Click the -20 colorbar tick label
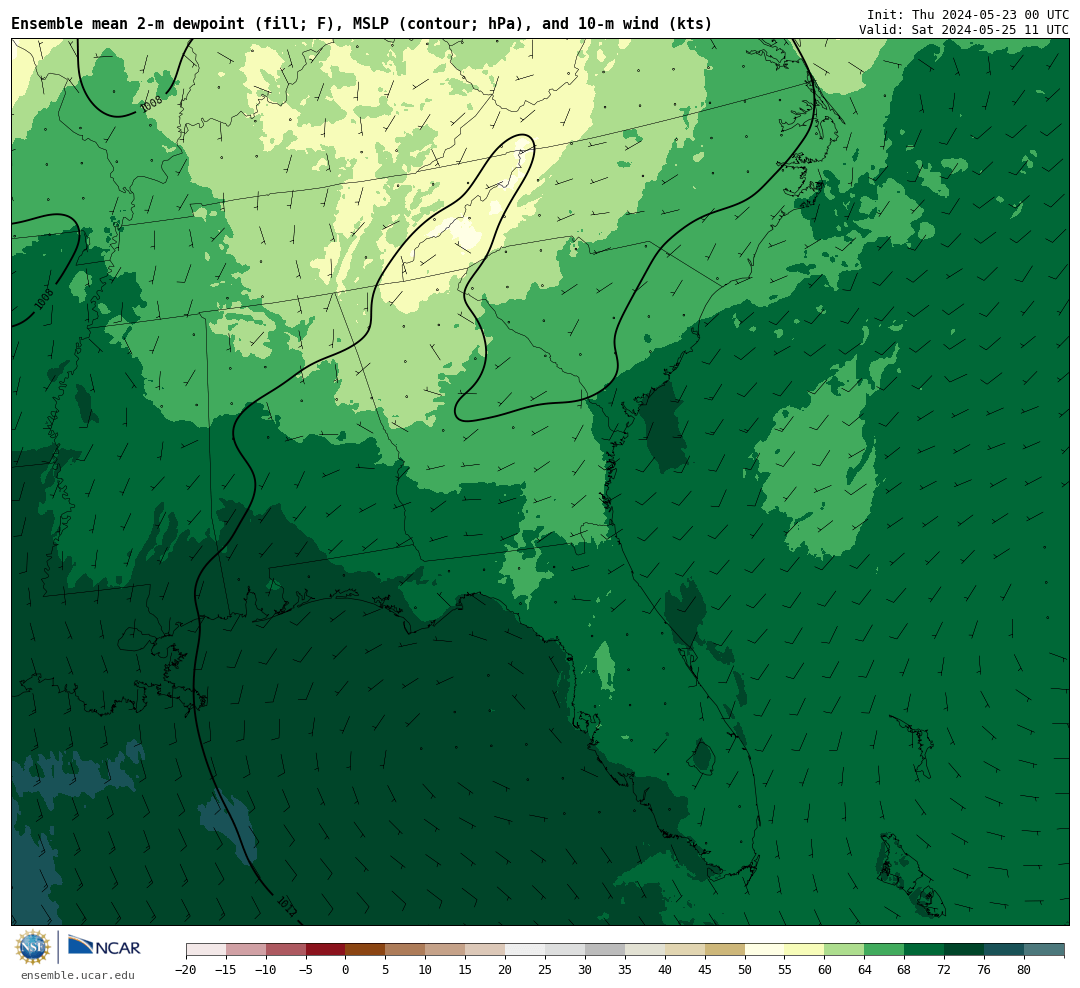Screen dimensions: 1080x988 [x=186, y=969]
